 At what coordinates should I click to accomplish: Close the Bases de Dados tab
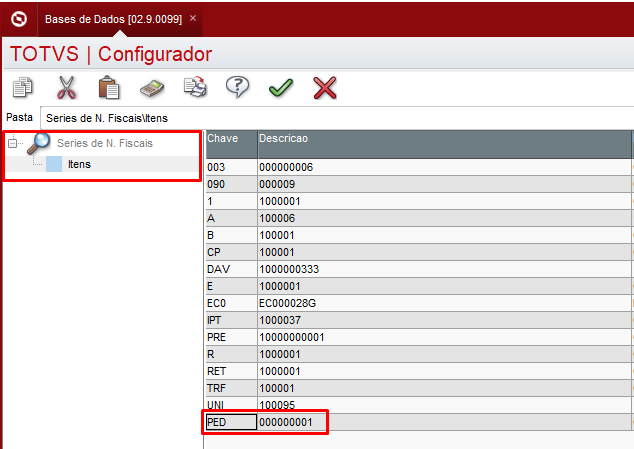point(193,18)
